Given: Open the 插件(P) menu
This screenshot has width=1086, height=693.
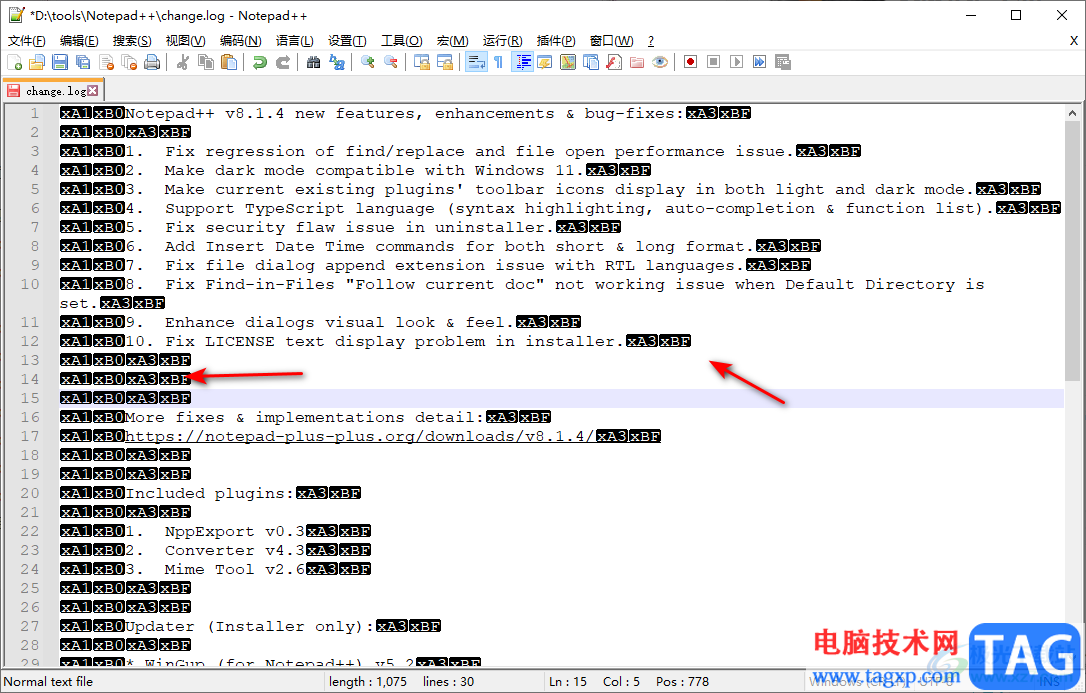Looking at the screenshot, I should click(555, 41).
